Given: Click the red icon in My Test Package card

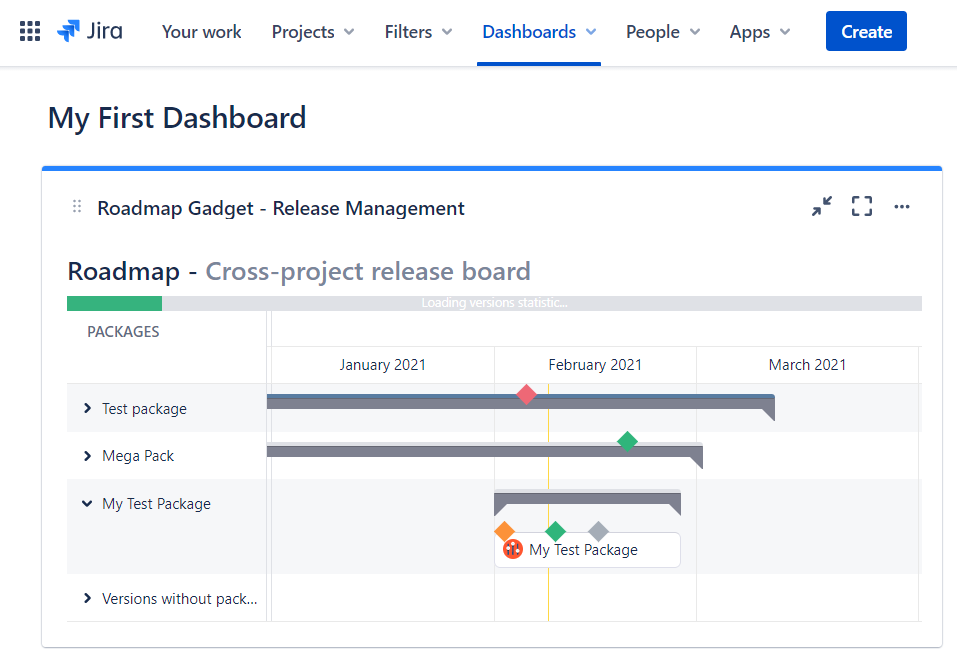Looking at the screenshot, I should [513, 550].
